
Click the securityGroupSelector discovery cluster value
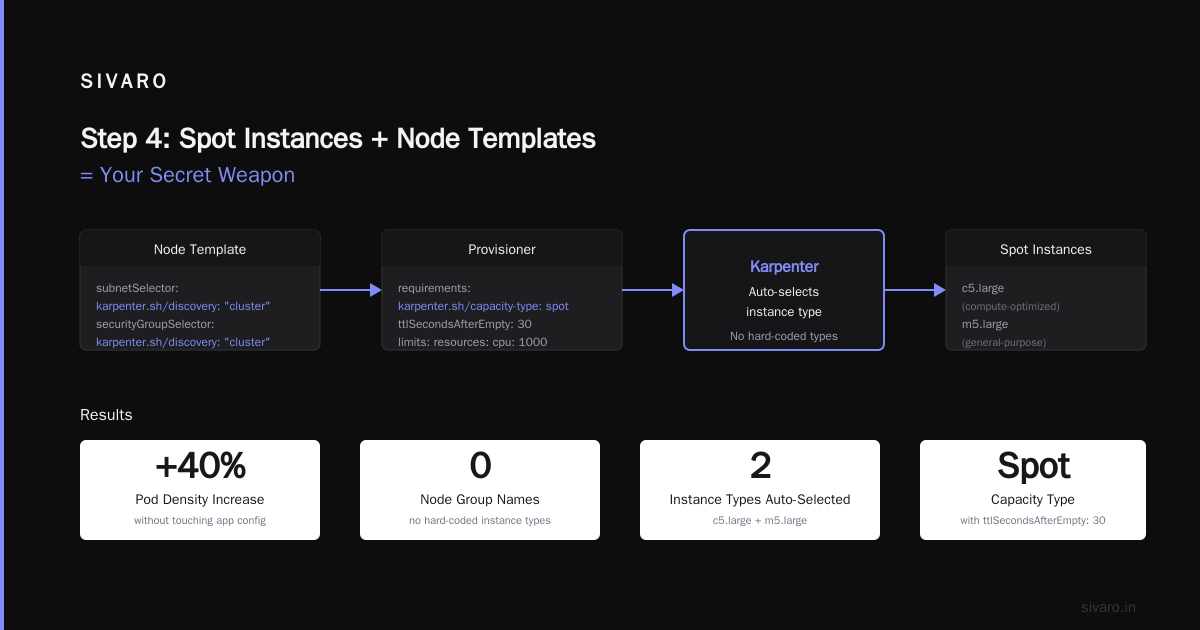coord(183,342)
